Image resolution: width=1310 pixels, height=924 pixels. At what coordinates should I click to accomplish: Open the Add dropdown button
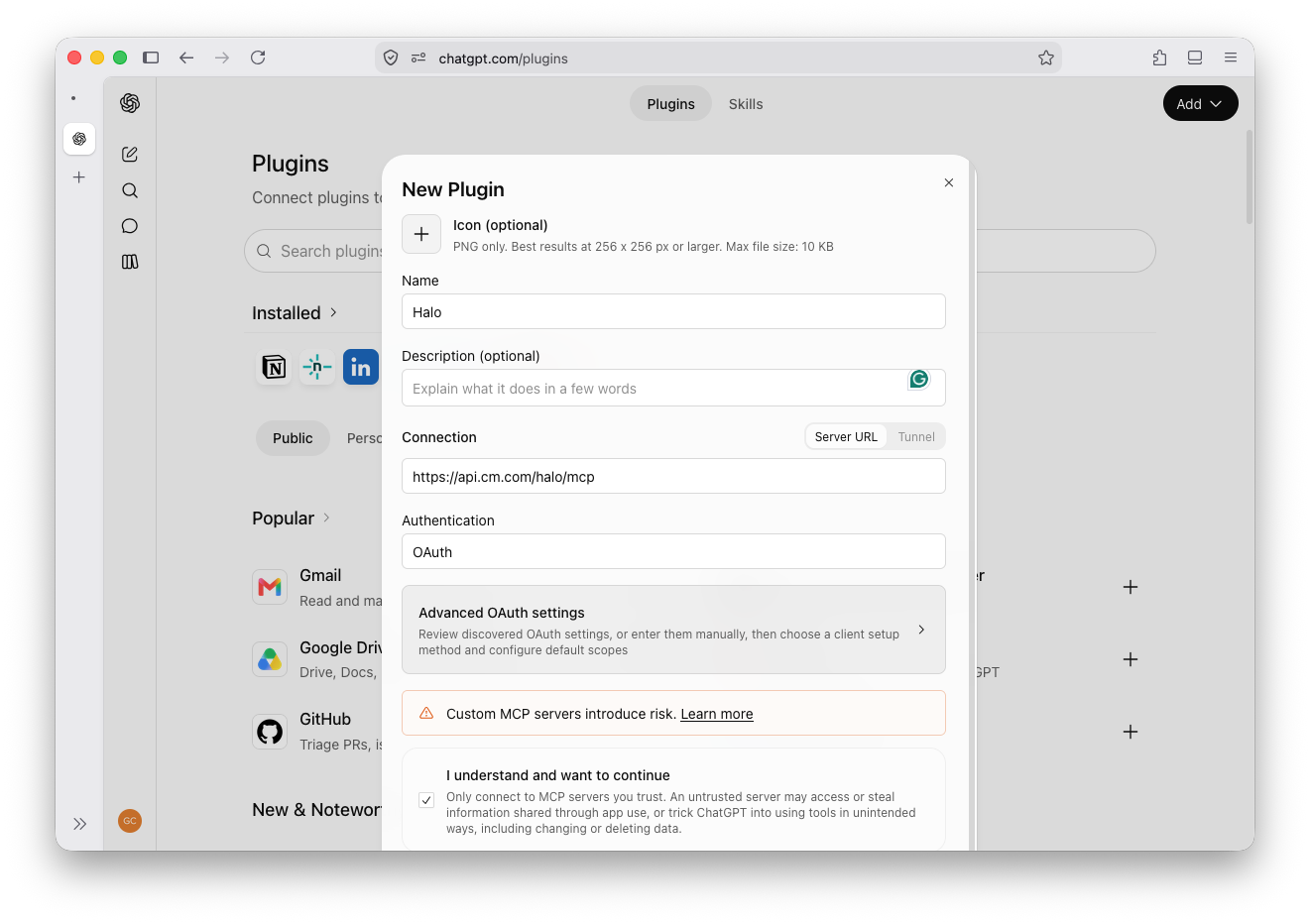click(x=1200, y=103)
